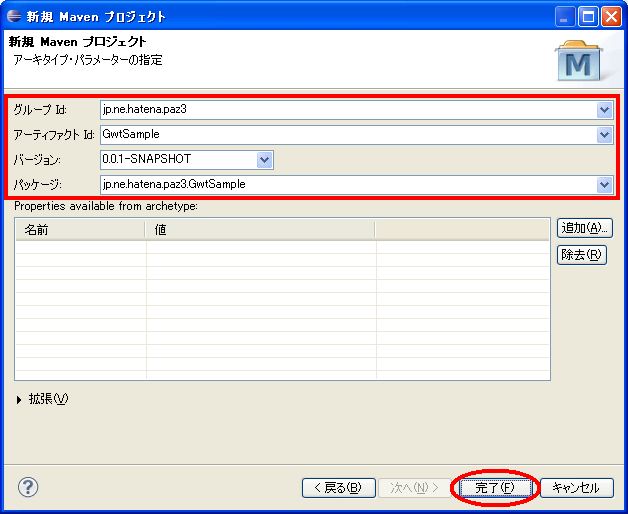This screenshot has height=514, width=628.
Task: Click the 値 column header
Action: click(260, 230)
